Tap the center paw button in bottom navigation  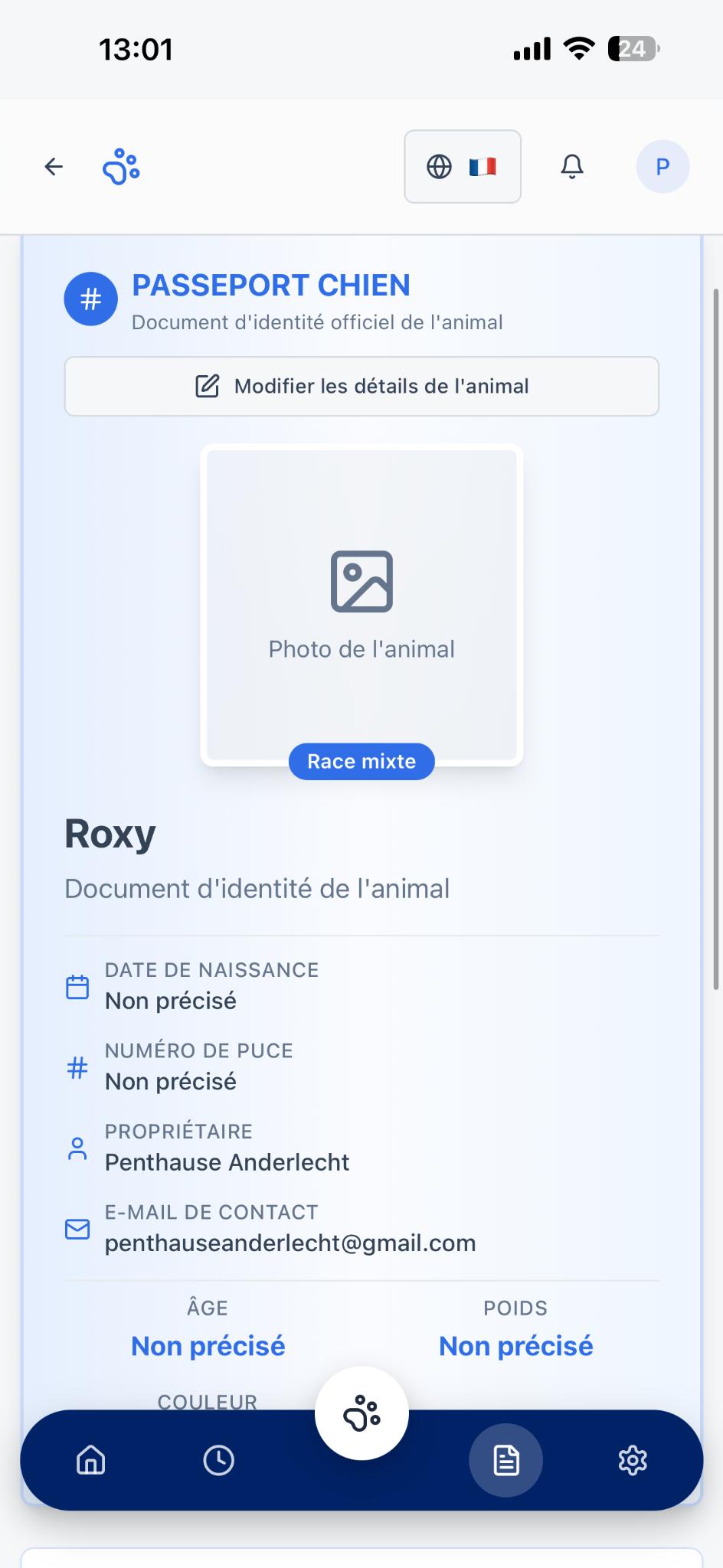point(361,1413)
